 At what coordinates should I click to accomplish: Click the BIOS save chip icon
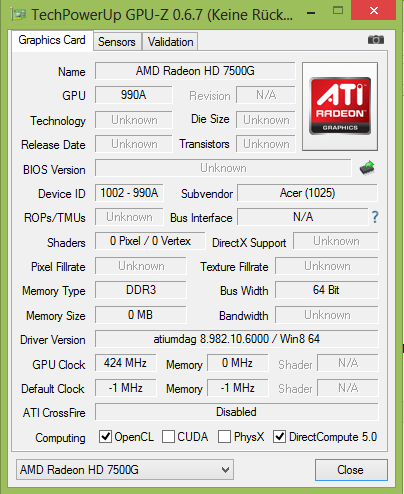367,168
